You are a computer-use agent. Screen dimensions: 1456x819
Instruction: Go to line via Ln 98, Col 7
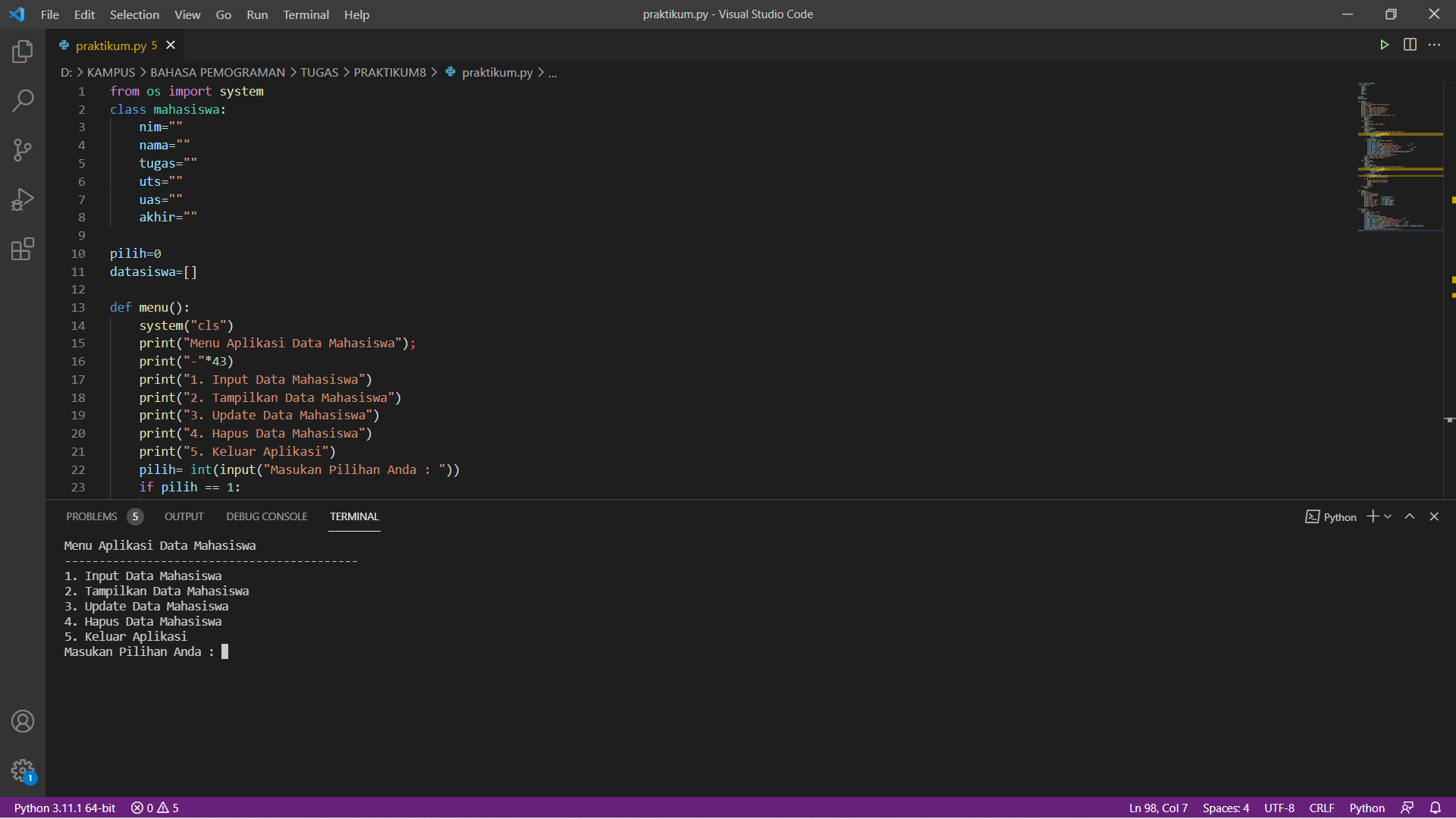pyautogui.click(x=1158, y=808)
